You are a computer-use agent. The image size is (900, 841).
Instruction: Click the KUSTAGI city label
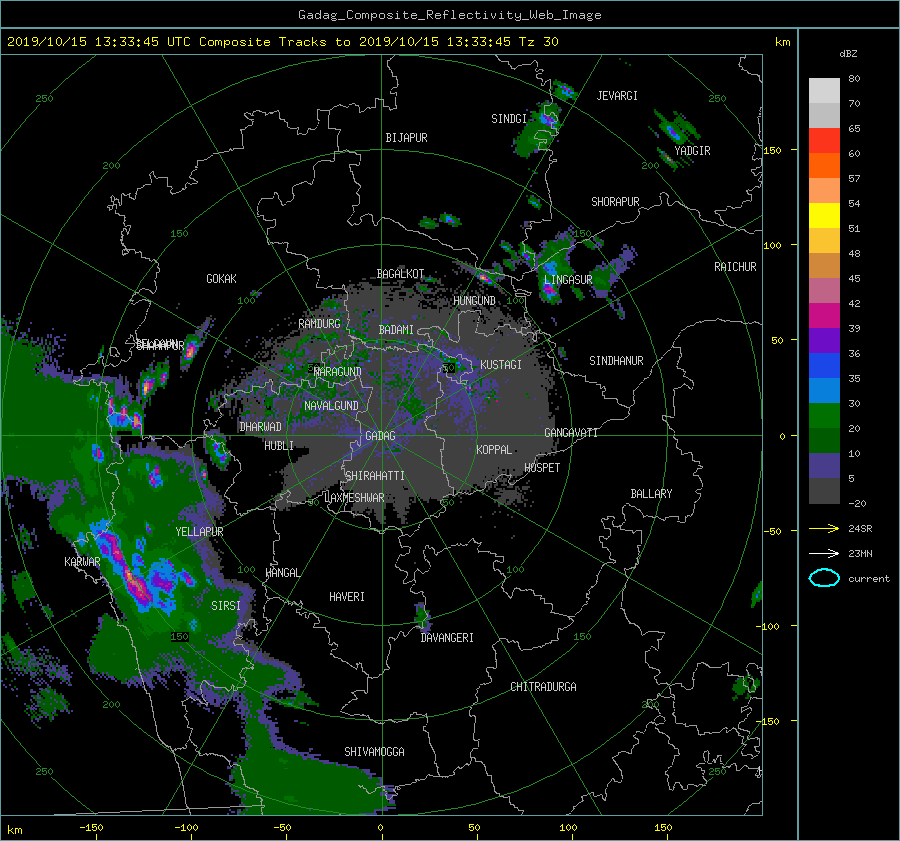(501, 365)
